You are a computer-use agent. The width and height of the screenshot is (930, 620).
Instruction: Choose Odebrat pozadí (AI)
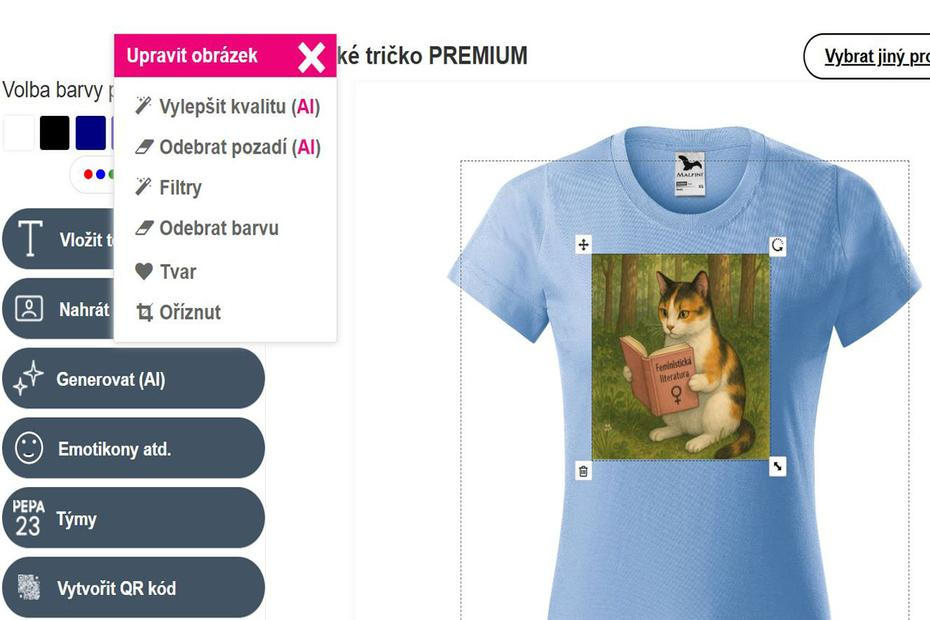228,147
